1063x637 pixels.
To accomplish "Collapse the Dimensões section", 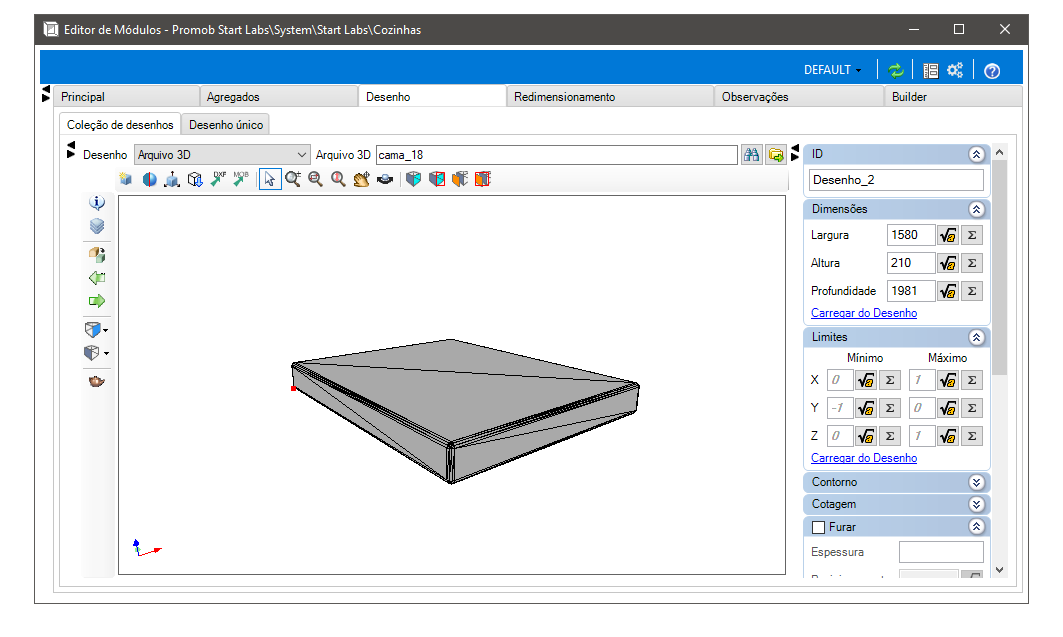I will click(x=976, y=209).
